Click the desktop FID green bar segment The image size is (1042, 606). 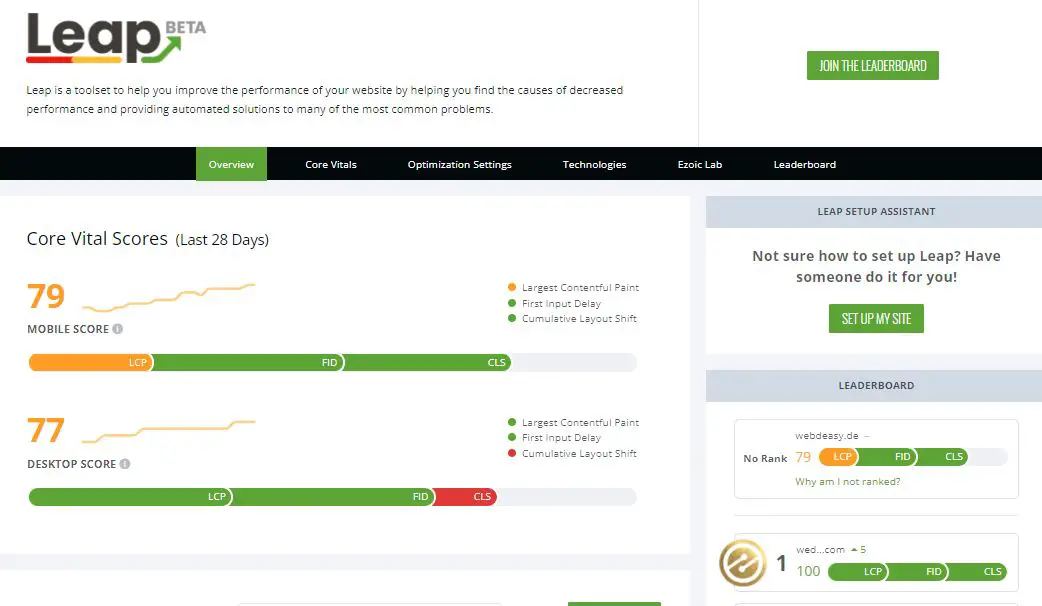[334, 496]
